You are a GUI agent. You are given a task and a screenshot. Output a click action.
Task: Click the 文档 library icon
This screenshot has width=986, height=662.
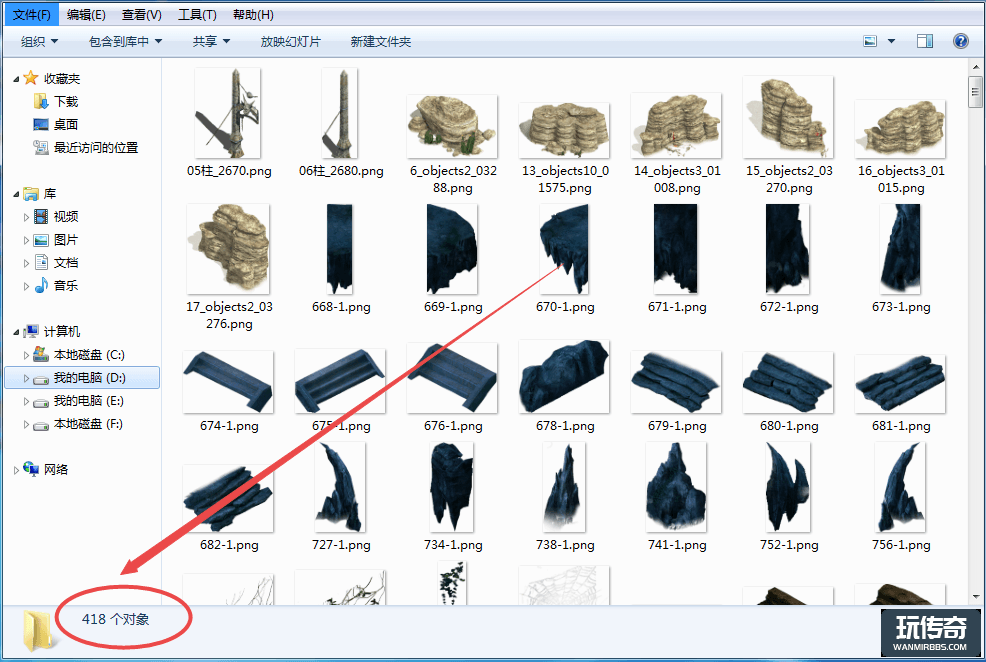pos(41,263)
